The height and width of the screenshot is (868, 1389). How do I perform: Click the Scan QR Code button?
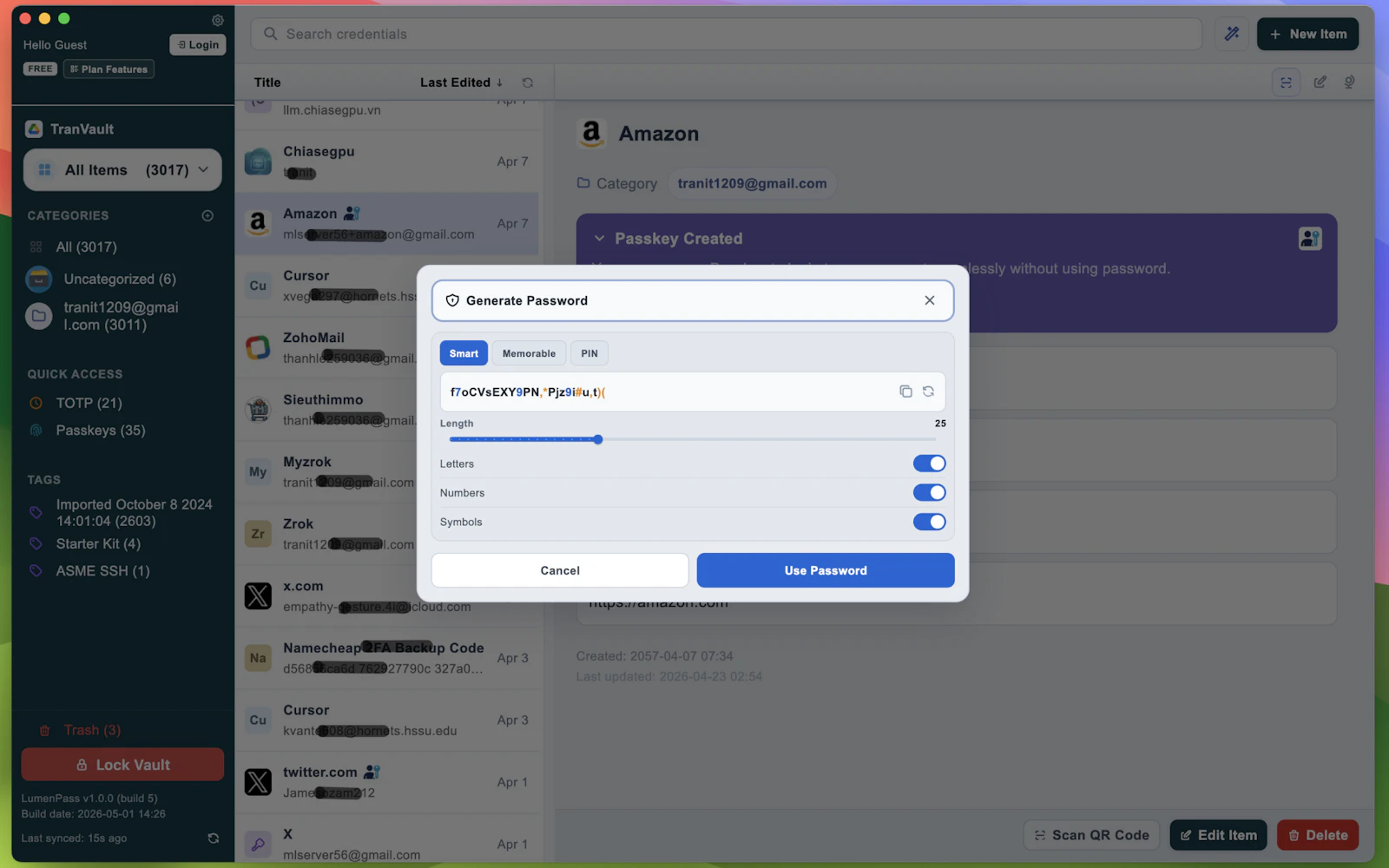coord(1092,835)
